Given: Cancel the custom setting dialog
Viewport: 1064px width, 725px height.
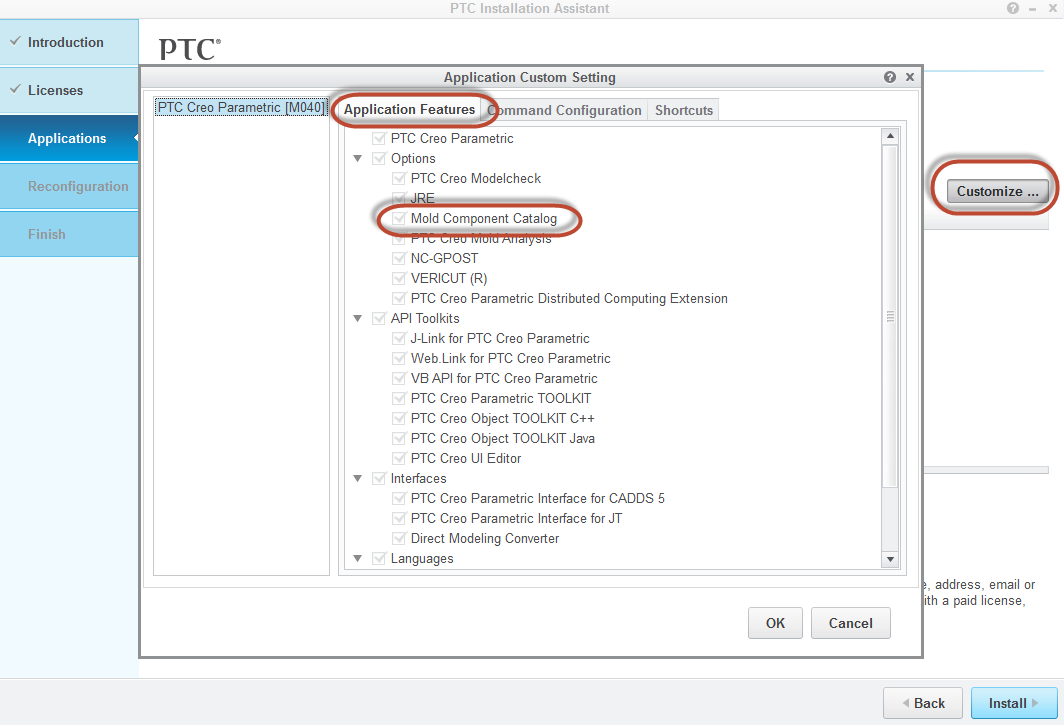Looking at the screenshot, I should (x=850, y=623).
